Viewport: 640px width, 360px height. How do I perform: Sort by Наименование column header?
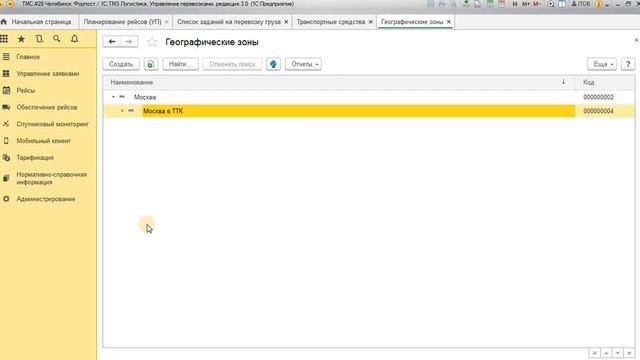pos(339,82)
